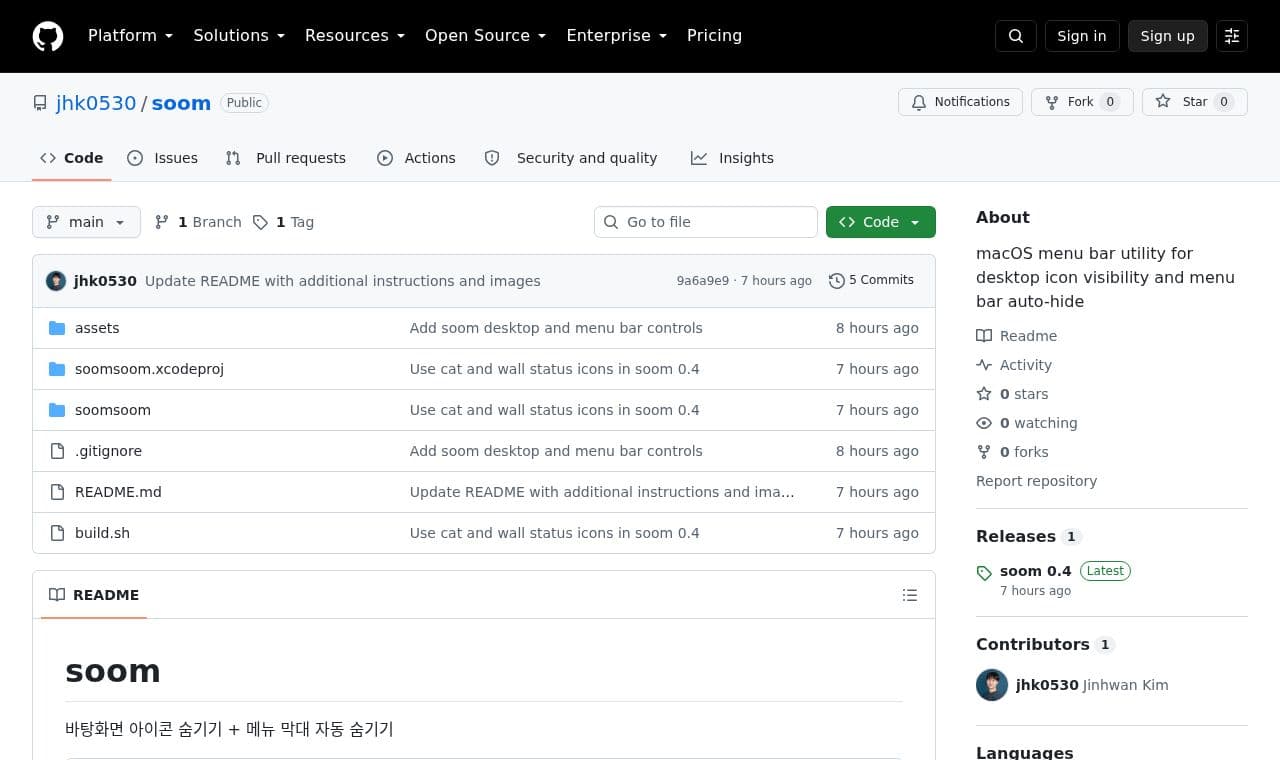Image resolution: width=1280 pixels, height=760 pixels.
Task: Click the .gitignore file icon
Action: (x=57, y=451)
